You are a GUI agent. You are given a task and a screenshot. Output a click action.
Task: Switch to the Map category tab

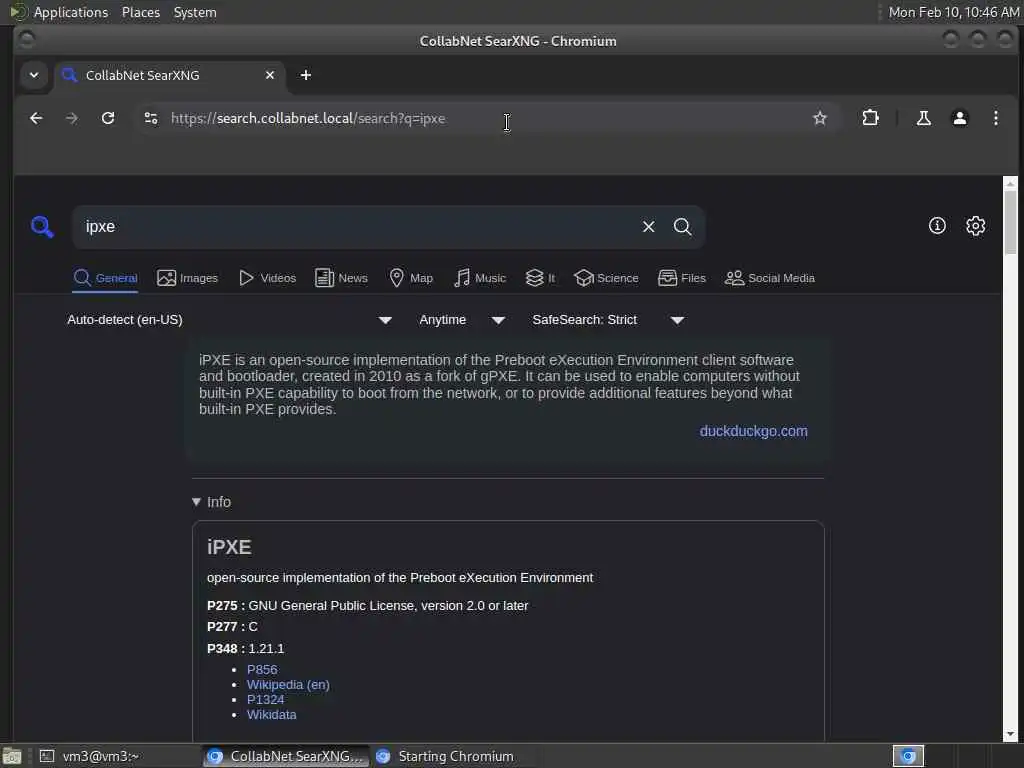[411, 278]
